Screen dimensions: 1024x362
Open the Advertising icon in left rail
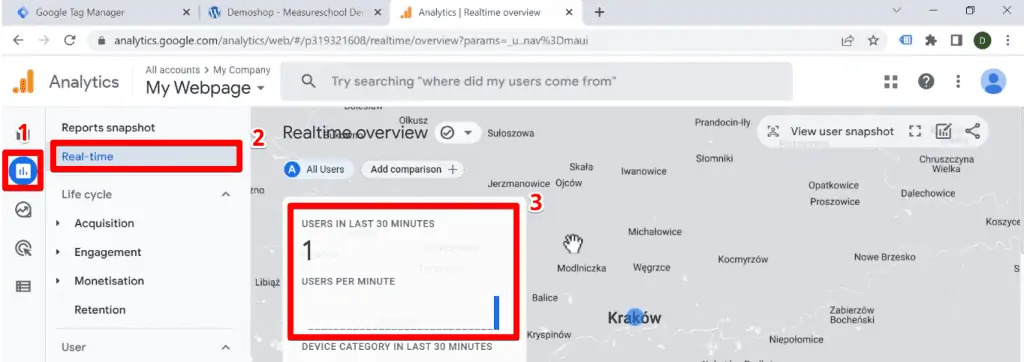(24, 248)
